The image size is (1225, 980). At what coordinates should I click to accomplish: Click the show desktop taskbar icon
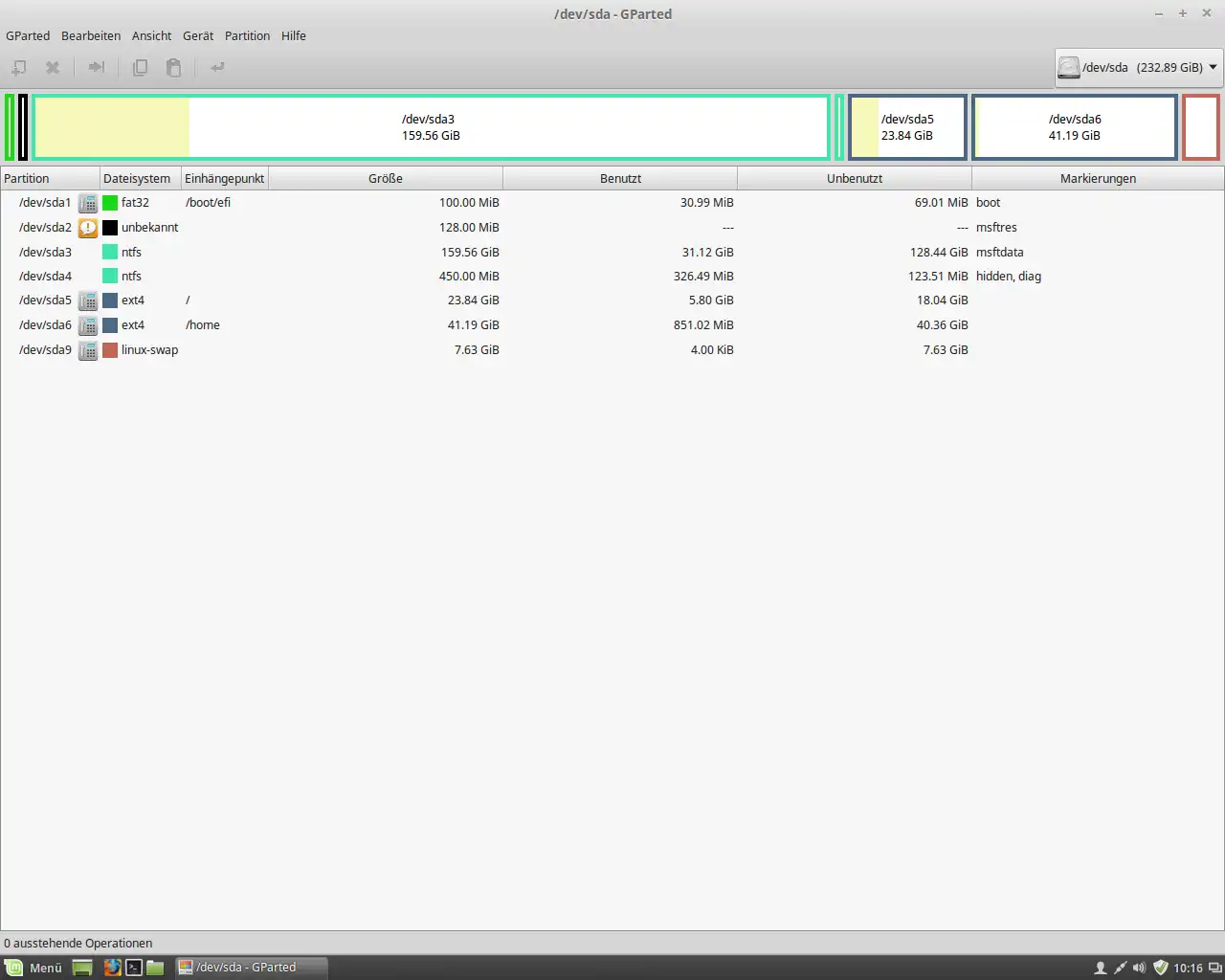(x=82, y=968)
